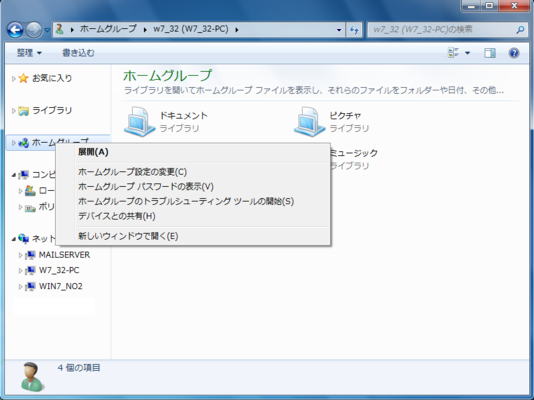This screenshot has width=534, height=400.
Task: Click the コンピューター icon in sidebar
Action: point(23,175)
